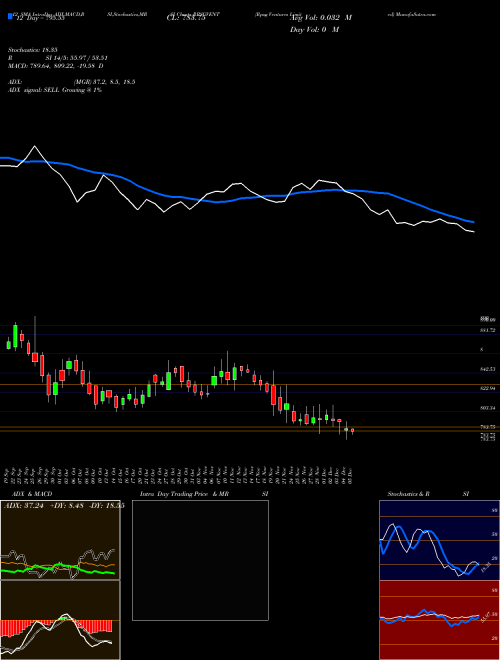The width and height of the screenshot is (500, 660).
Task: Click the 'Day Vol: 0 M' text
Action: pos(314,29)
